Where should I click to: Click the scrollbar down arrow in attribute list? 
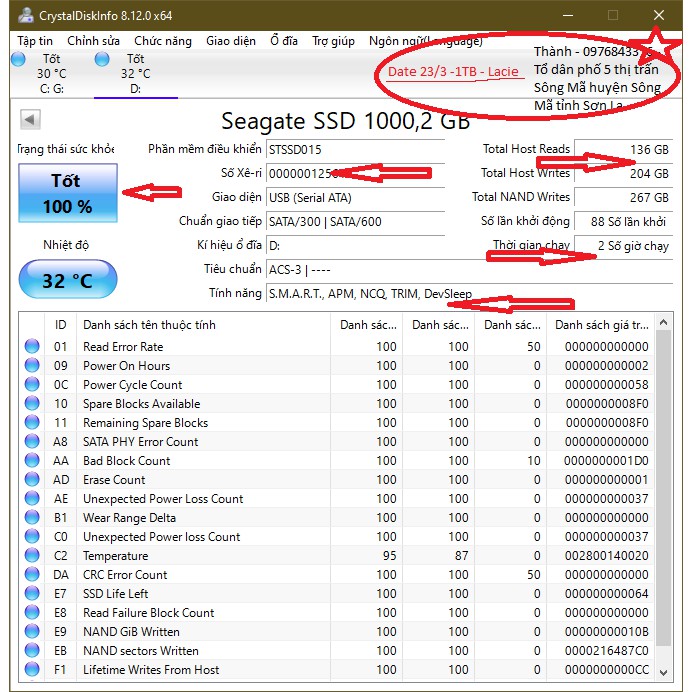pyautogui.click(x=663, y=672)
